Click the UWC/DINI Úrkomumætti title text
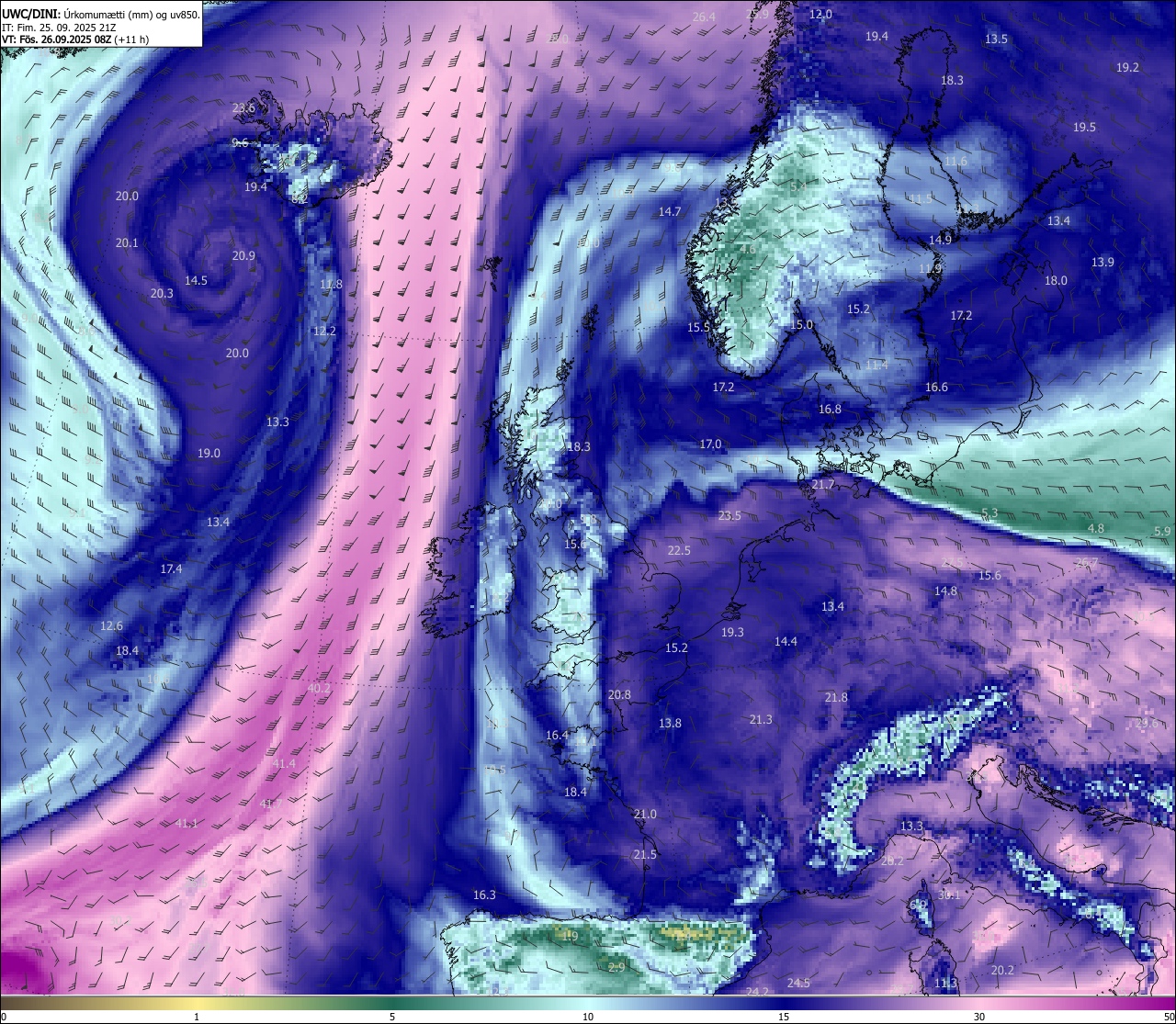Screen dimensions: 1176x1024 (100, 14)
